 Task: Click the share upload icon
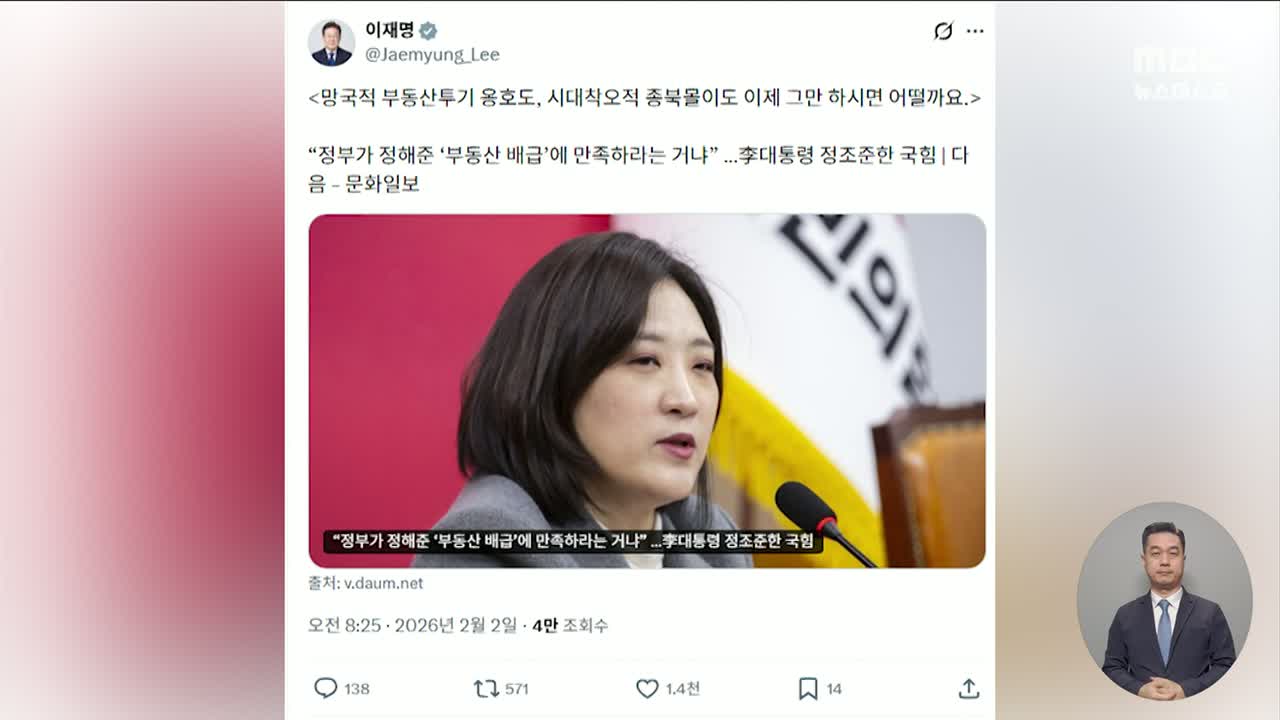[968, 688]
